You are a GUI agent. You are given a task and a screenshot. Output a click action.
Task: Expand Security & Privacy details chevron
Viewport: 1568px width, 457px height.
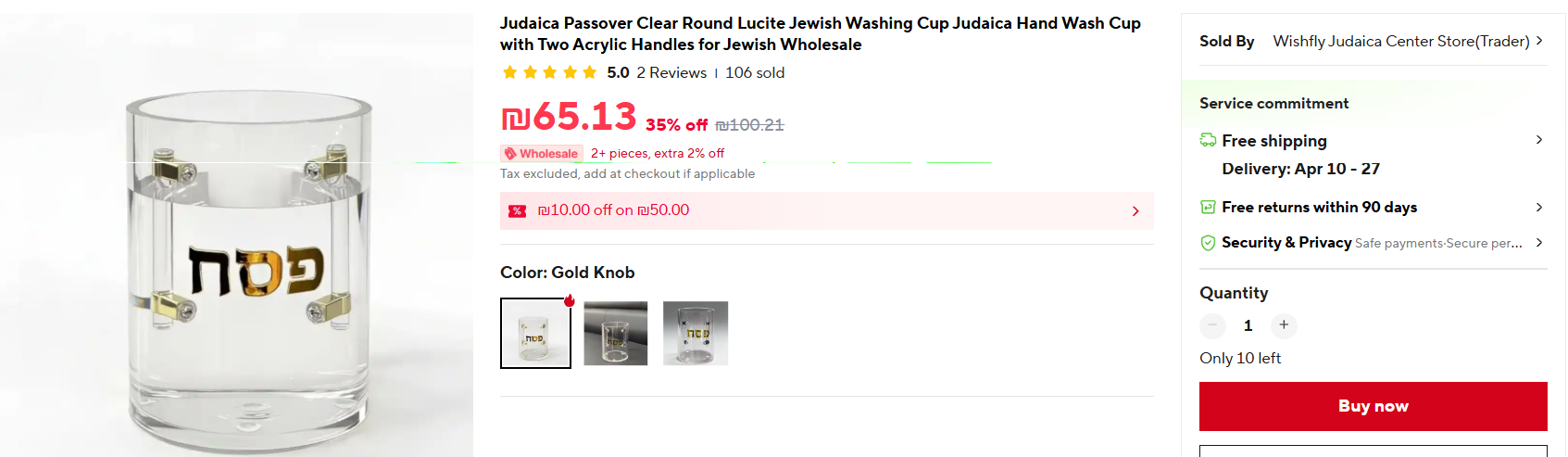(x=1538, y=243)
